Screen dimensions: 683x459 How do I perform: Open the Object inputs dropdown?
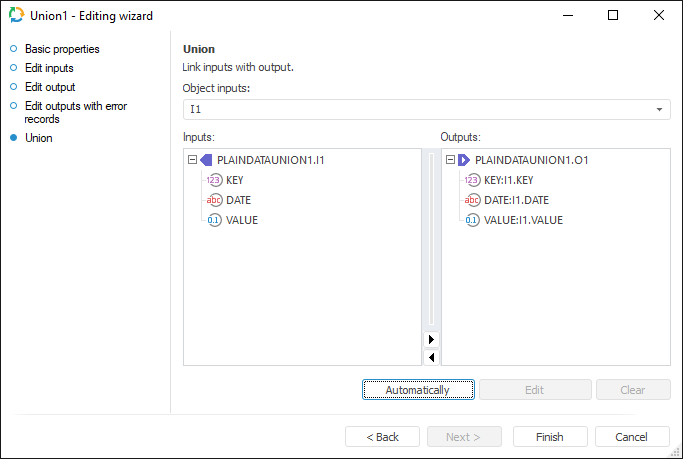tap(660, 109)
